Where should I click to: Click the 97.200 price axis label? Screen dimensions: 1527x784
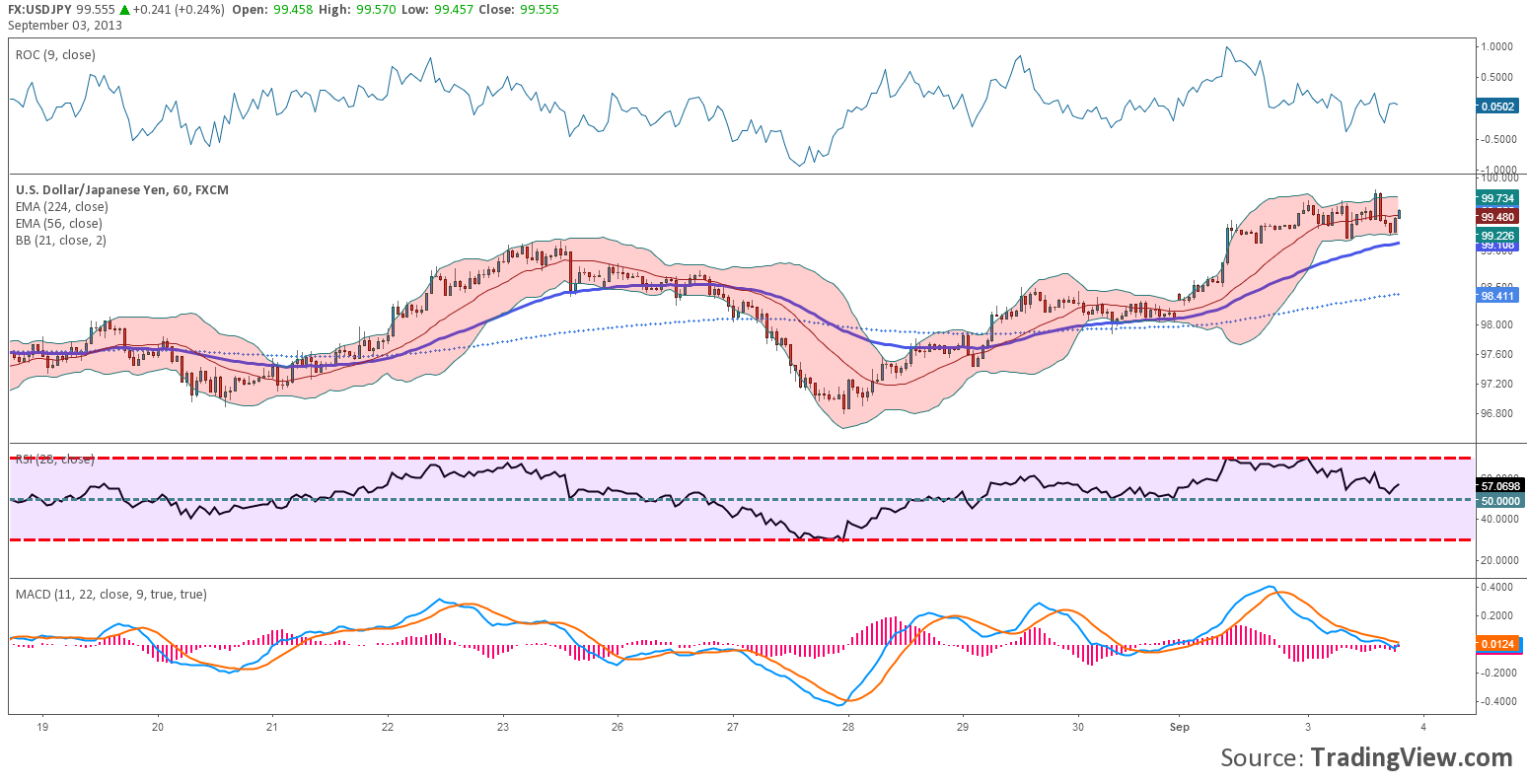(x=1497, y=384)
